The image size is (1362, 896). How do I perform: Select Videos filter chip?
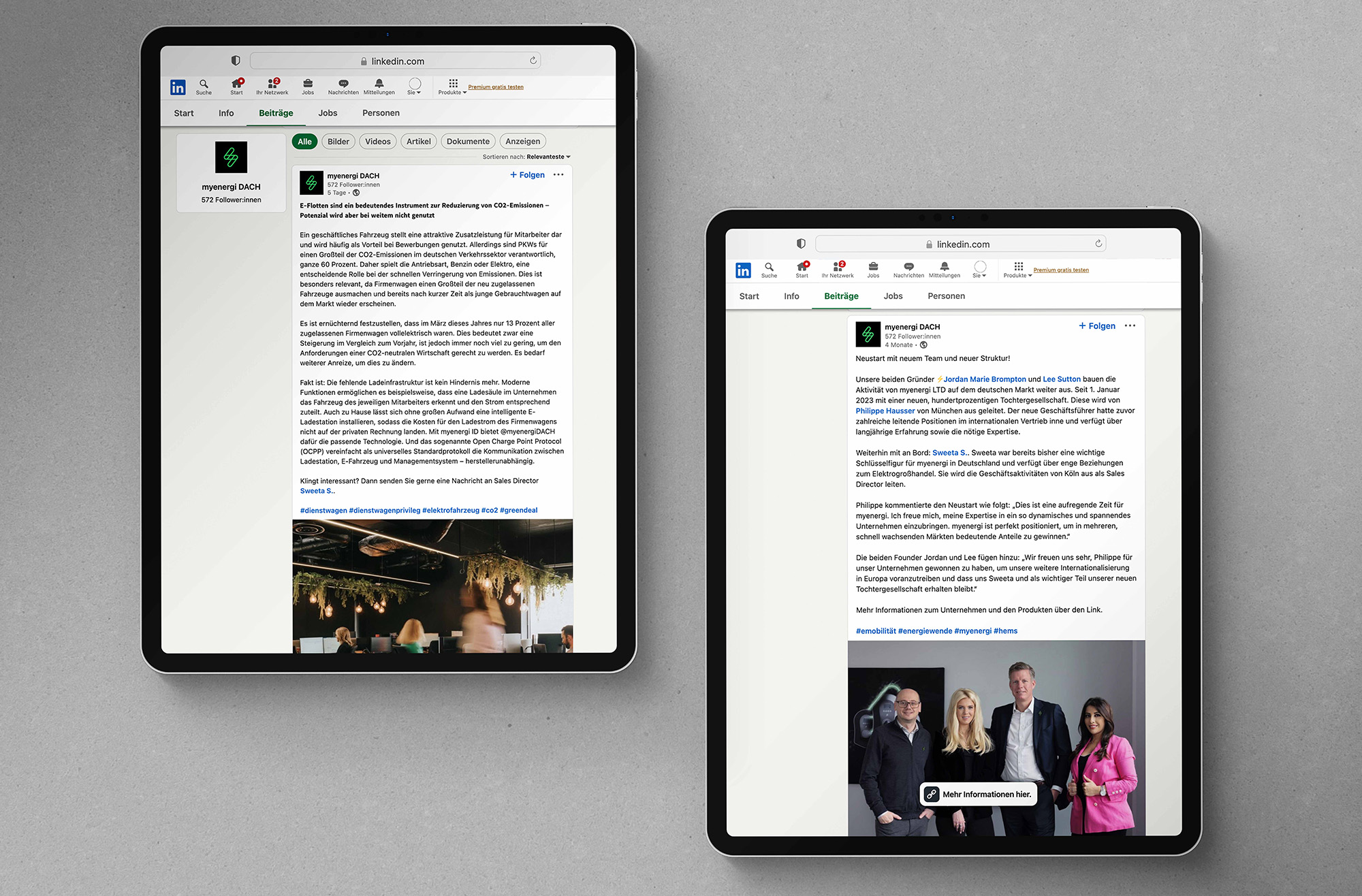[378, 142]
